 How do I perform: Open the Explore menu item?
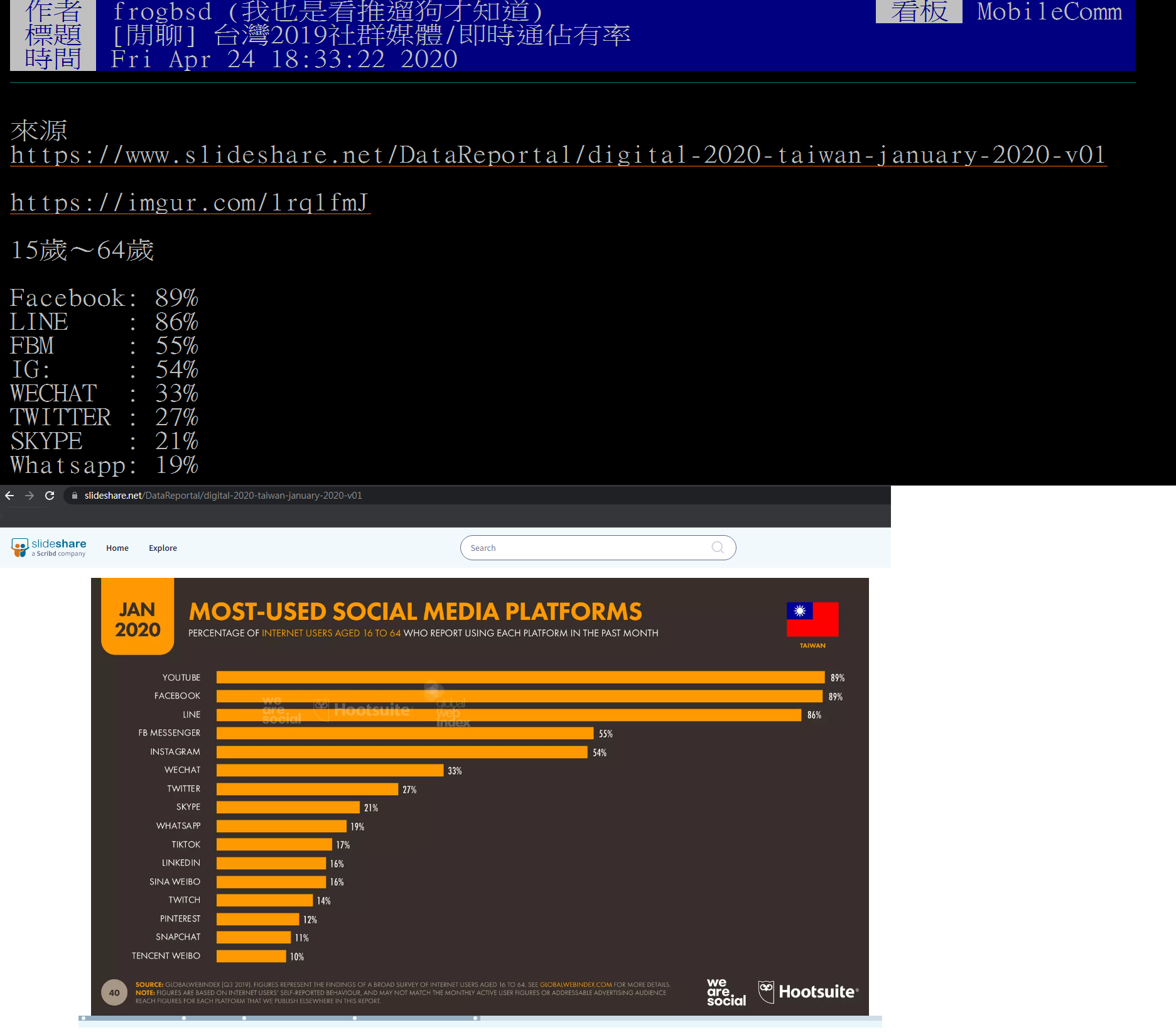coord(163,548)
